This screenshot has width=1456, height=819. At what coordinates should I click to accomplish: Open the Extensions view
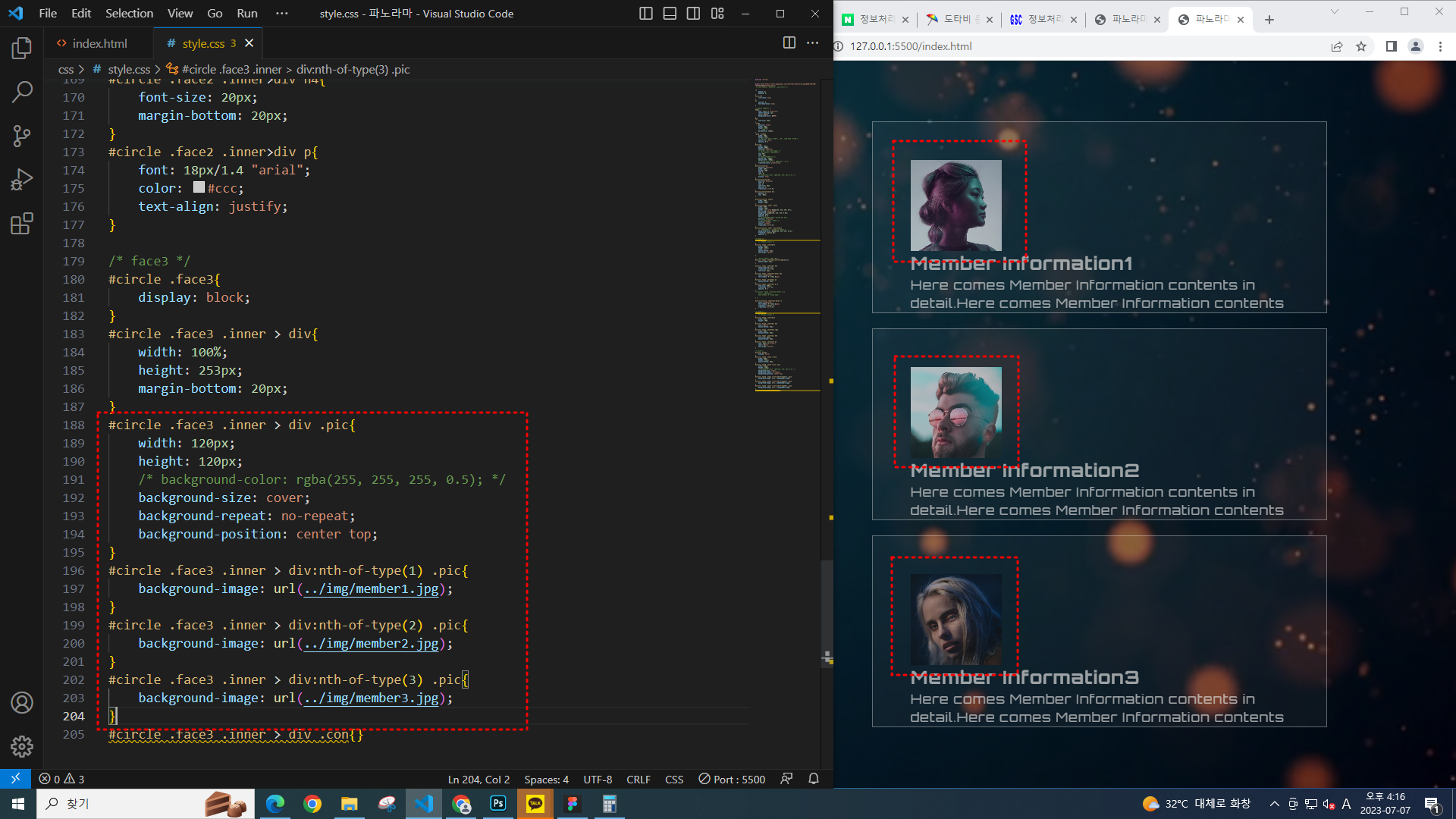pos(21,224)
